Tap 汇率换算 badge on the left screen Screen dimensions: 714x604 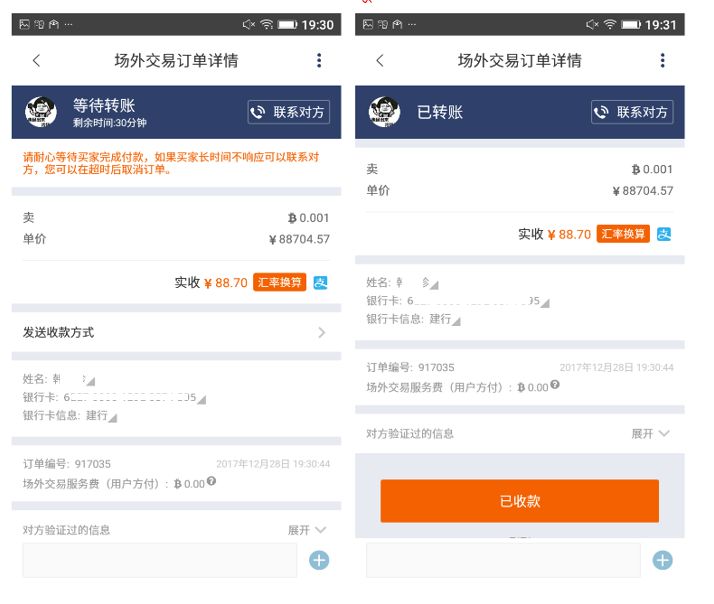point(279,282)
